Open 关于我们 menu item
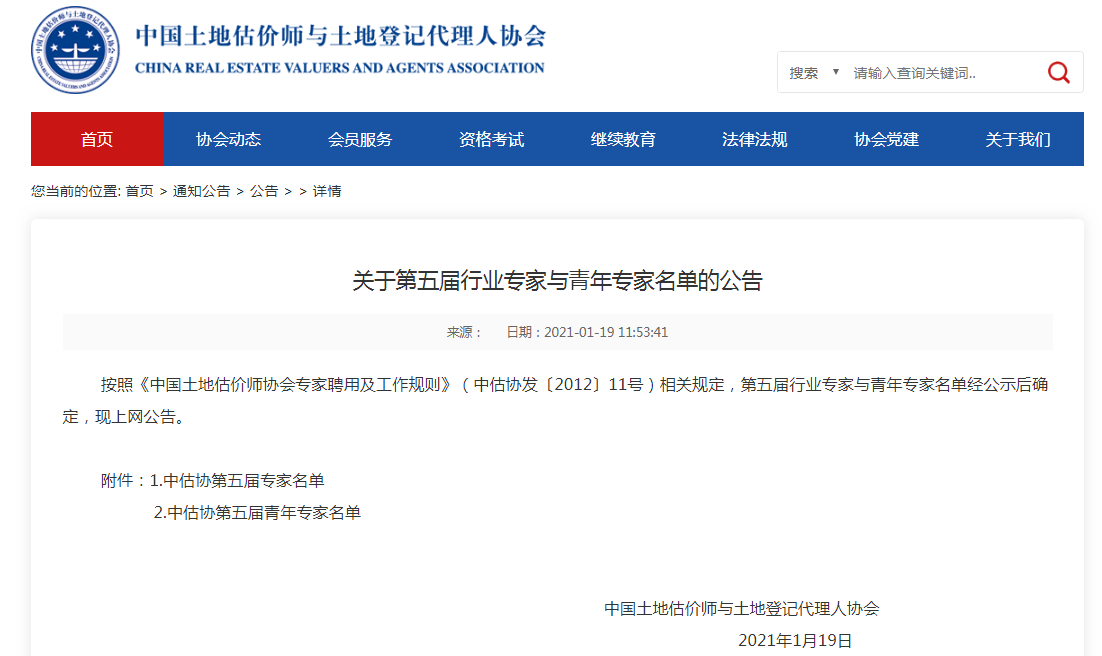The image size is (1102, 656). [1018, 139]
